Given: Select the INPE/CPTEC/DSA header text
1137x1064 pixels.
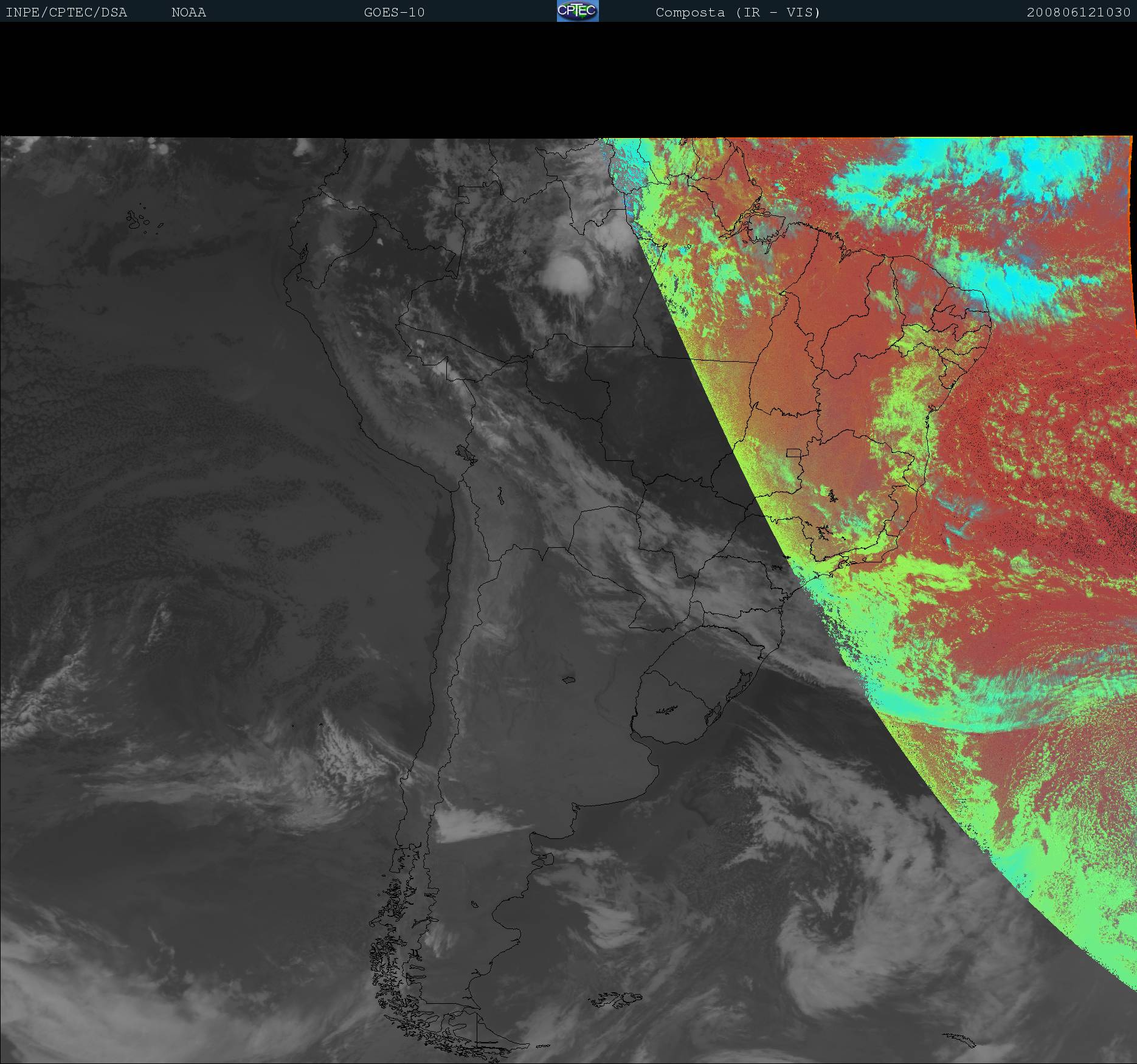Looking at the screenshot, I should pyautogui.click(x=66, y=13).
